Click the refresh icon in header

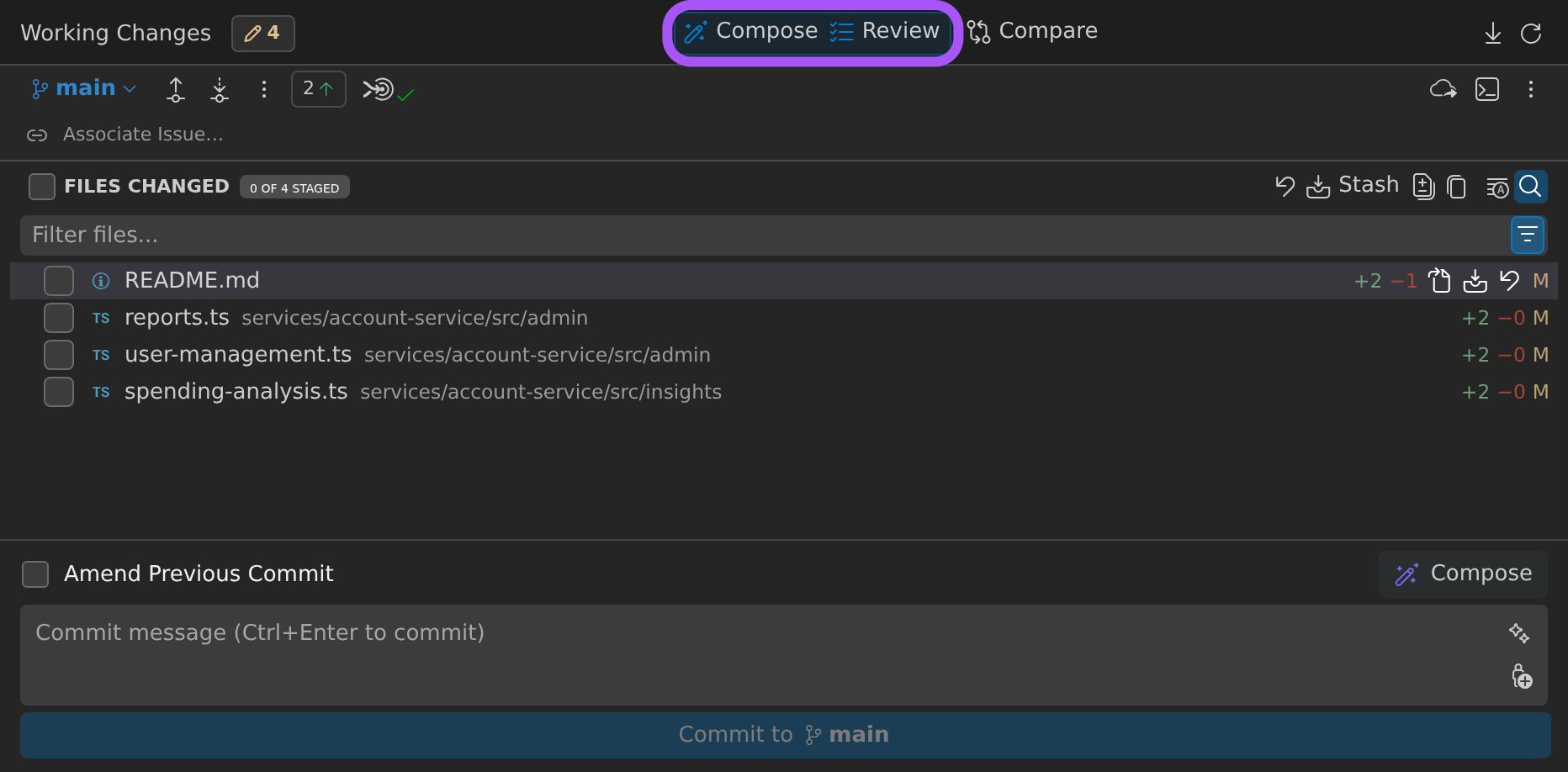[1531, 34]
